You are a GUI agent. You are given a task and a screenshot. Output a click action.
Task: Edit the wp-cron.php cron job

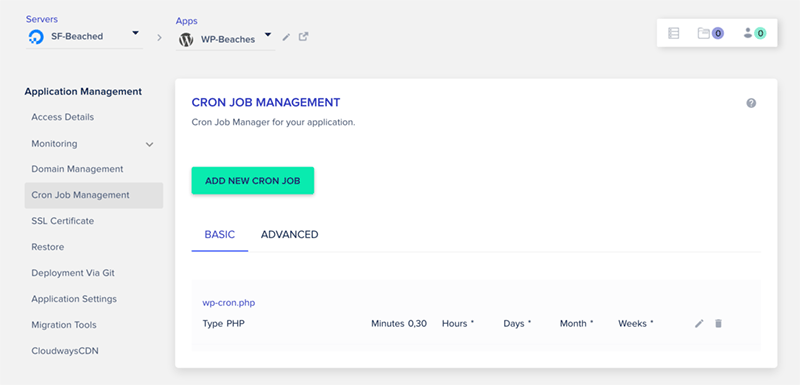click(x=699, y=323)
